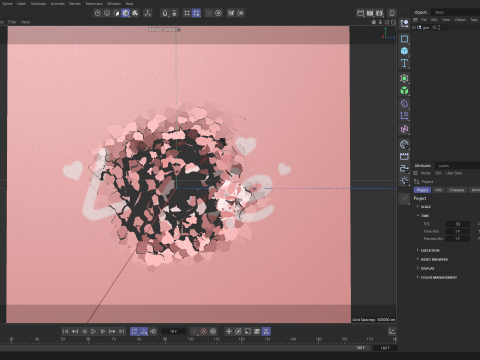Screen dimensions: 480x360
Task: Select the Text tool icon
Action: pos(404,63)
